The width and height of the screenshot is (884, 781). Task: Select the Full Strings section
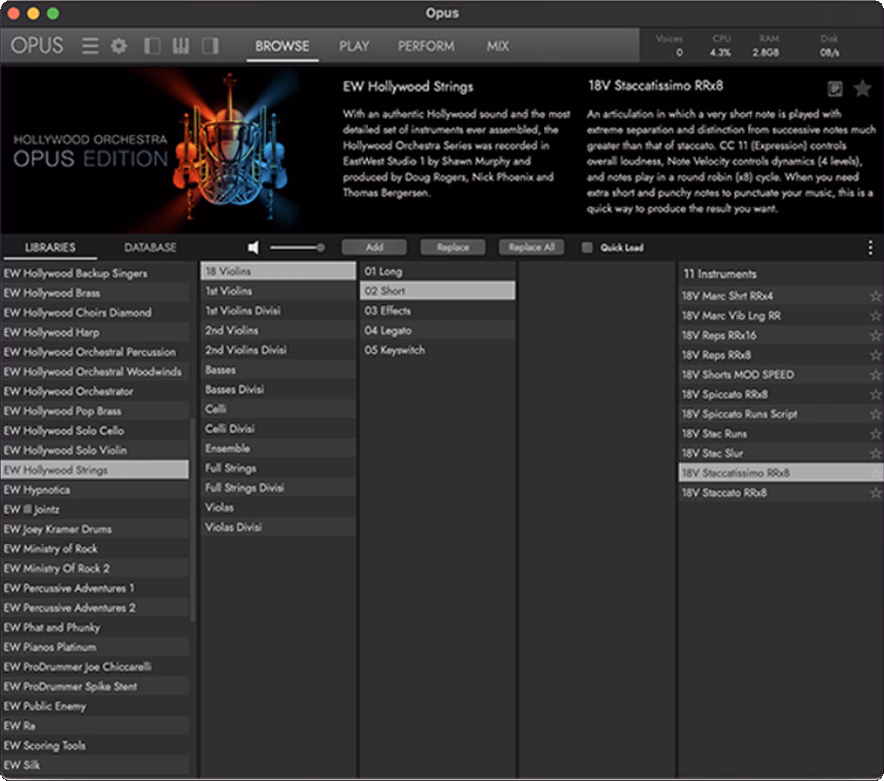(279, 468)
